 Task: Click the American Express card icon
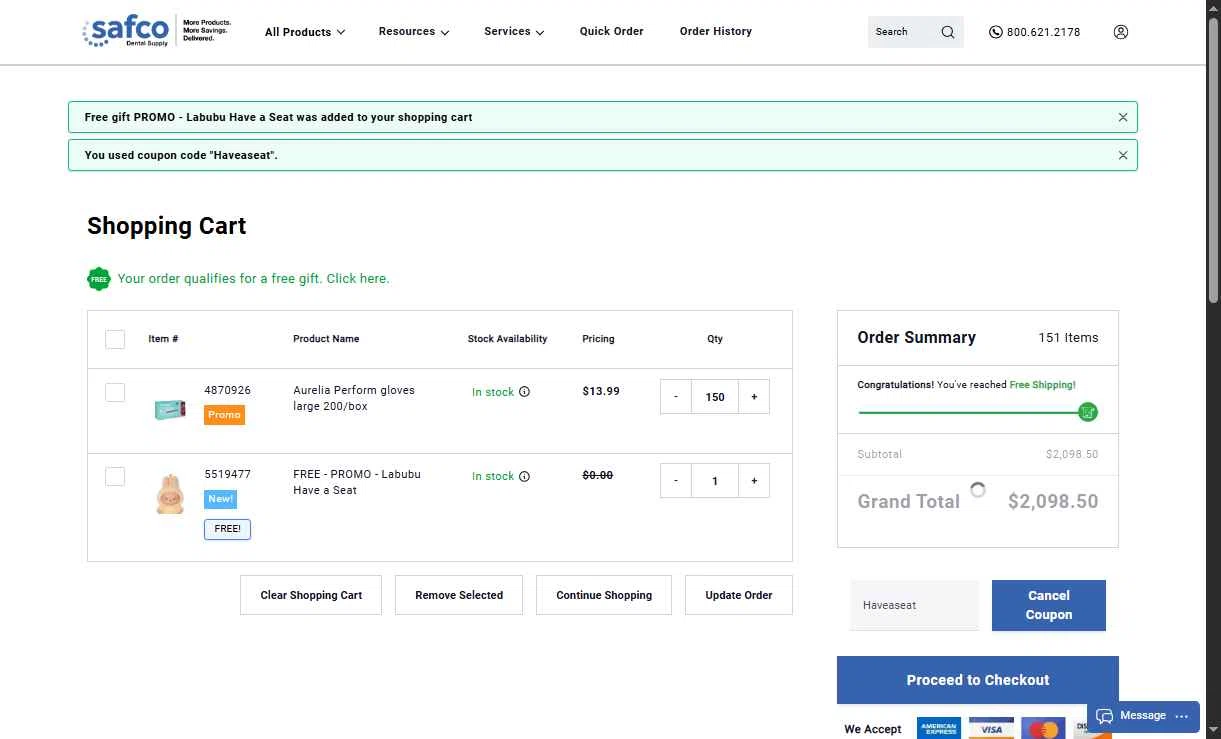pyautogui.click(x=939, y=729)
